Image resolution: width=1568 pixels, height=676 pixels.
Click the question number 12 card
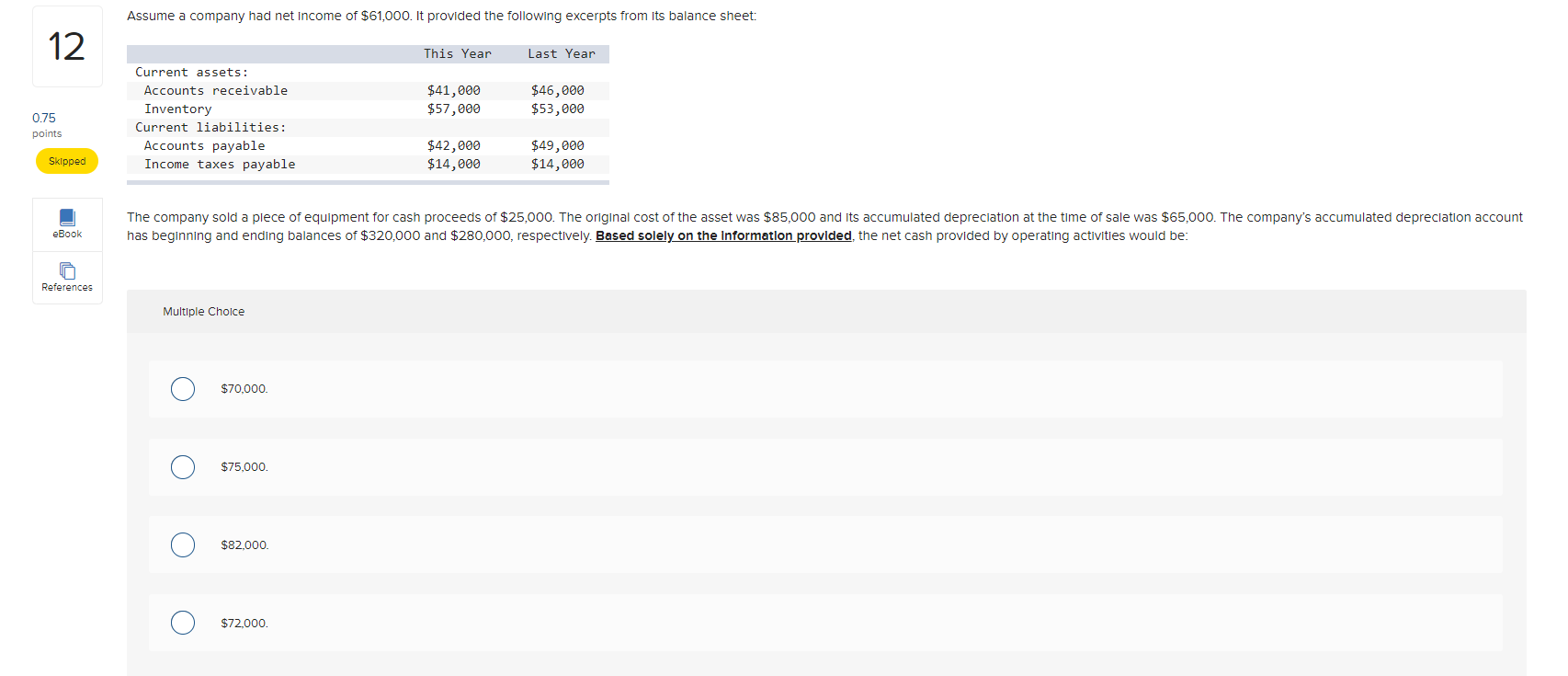[66, 46]
